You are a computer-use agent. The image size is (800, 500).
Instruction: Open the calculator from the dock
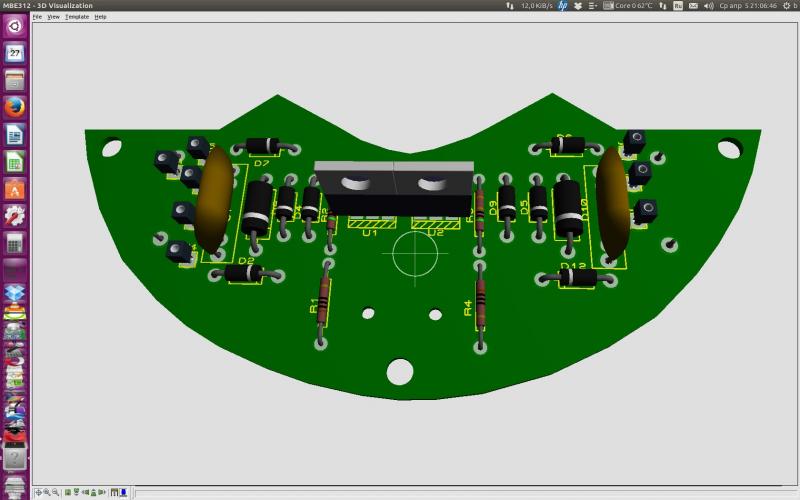pyautogui.click(x=15, y=243)
